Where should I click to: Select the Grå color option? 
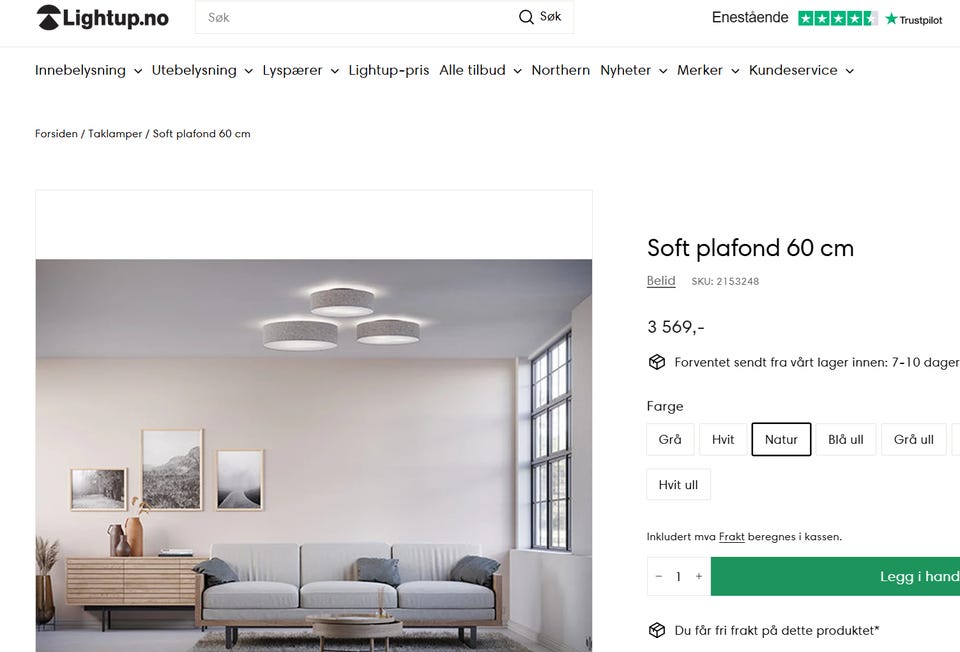tap(670, 439)
